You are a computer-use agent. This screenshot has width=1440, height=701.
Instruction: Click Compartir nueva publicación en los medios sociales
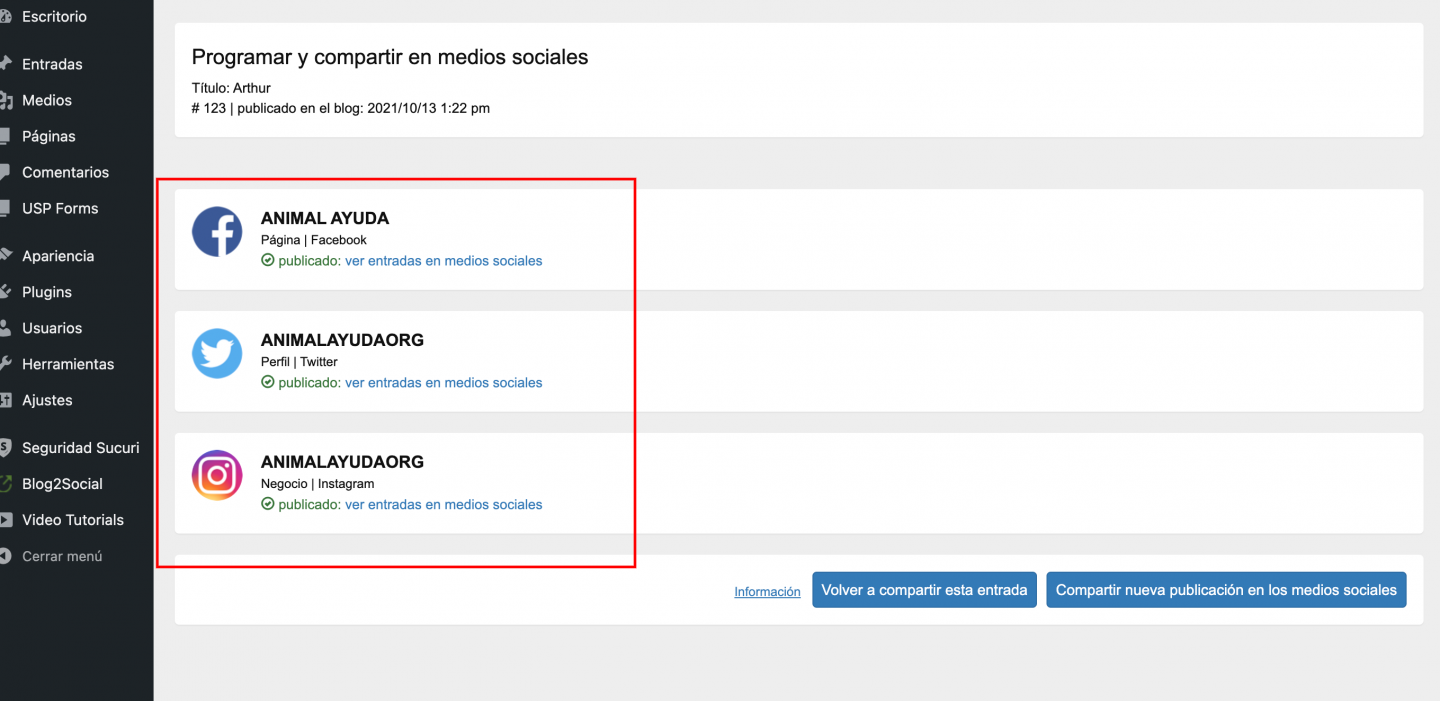point(1226,590)
